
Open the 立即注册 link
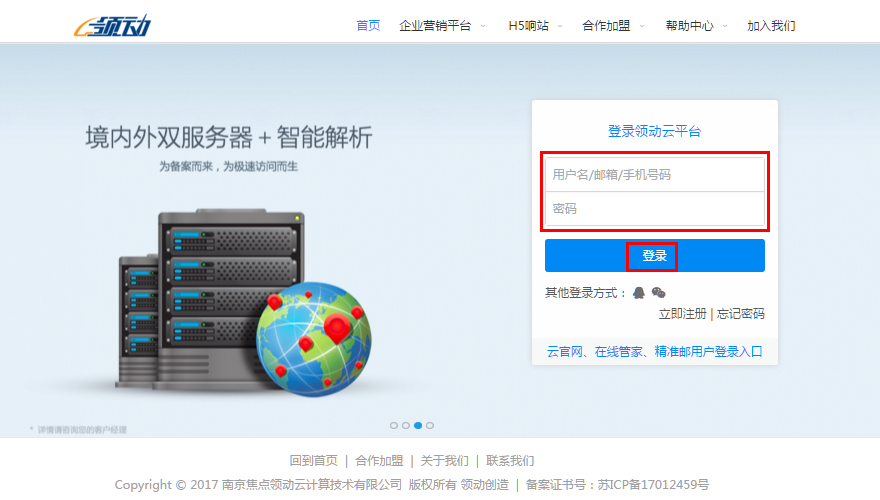(682, 314)
